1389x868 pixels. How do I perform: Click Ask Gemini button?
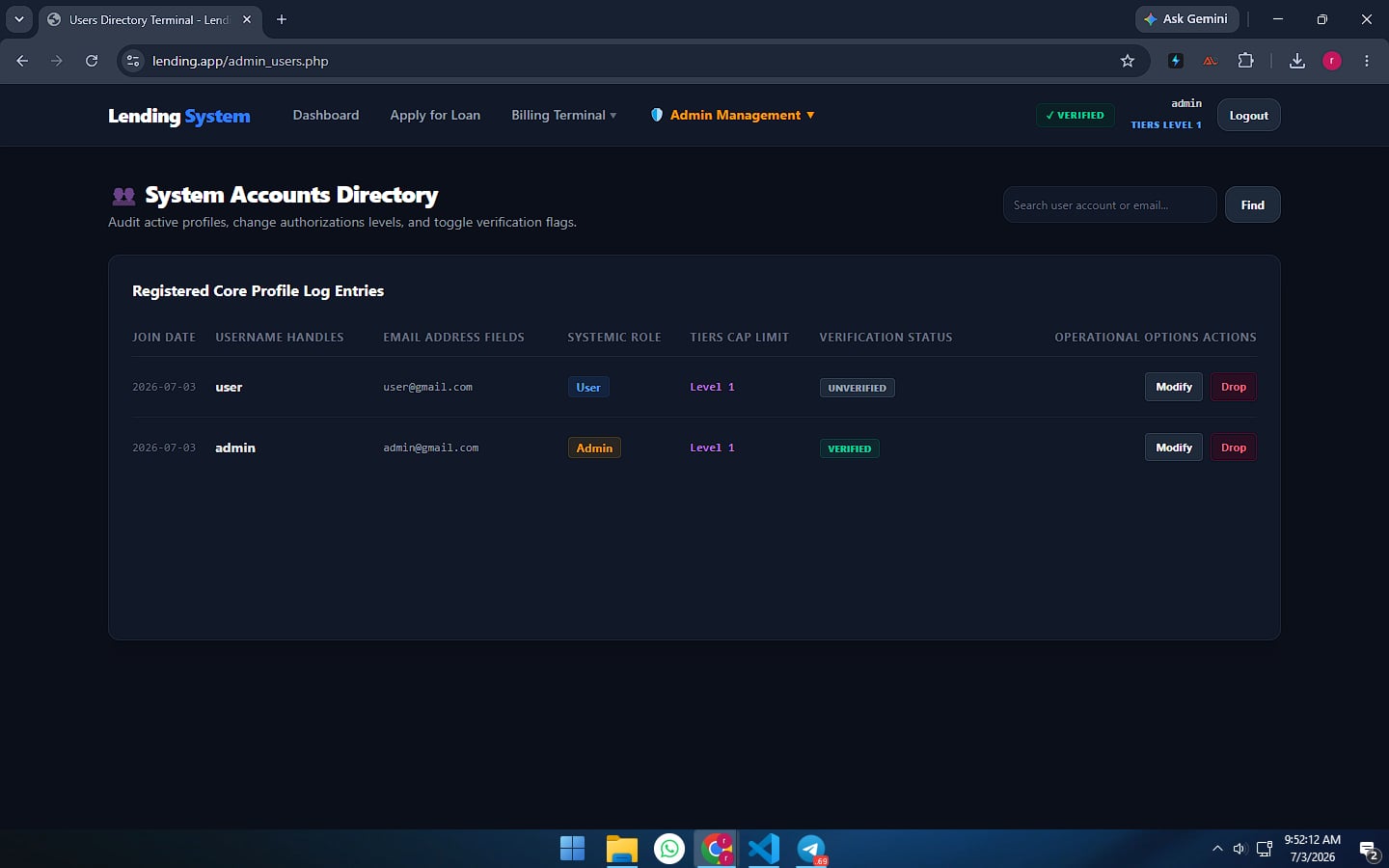[1186, 19]
